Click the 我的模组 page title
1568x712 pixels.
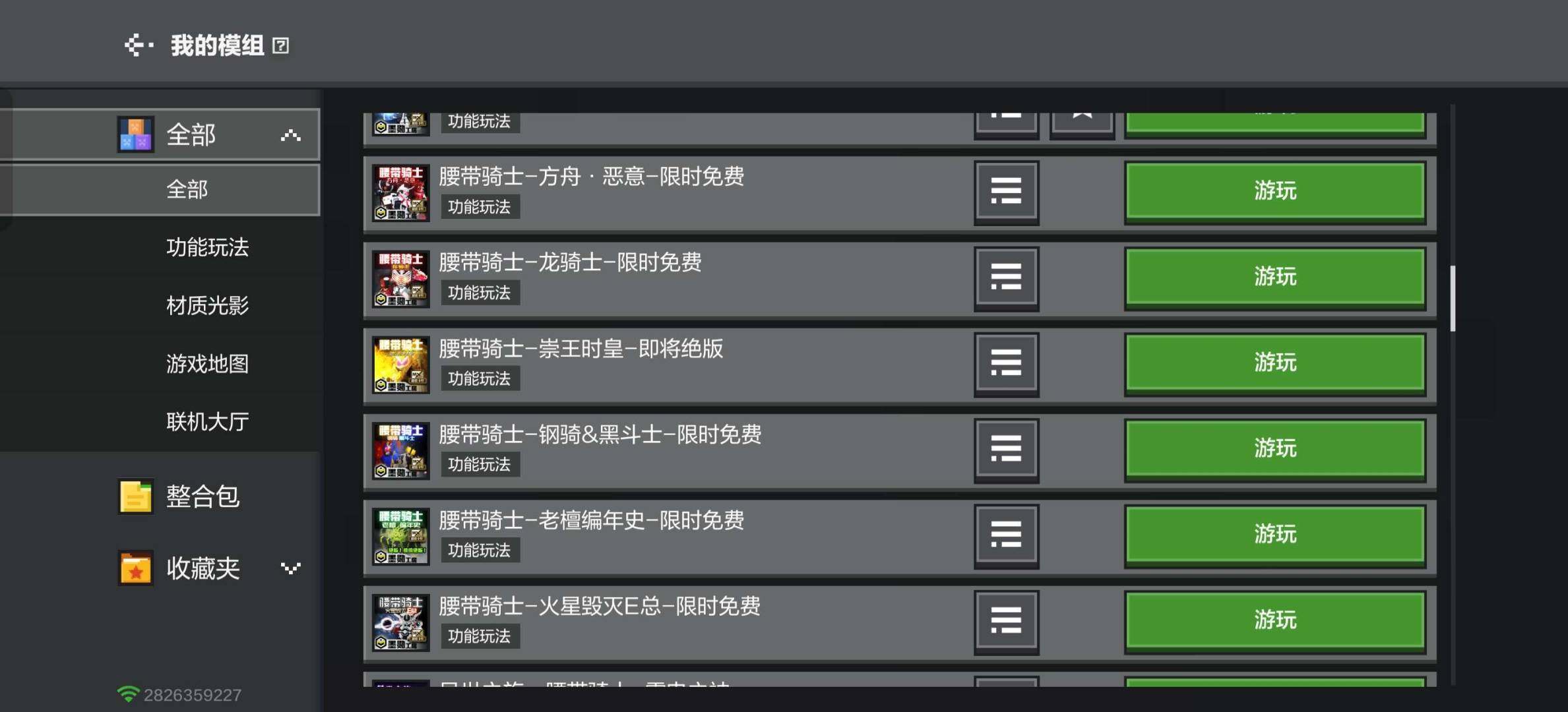pos(218,45)
